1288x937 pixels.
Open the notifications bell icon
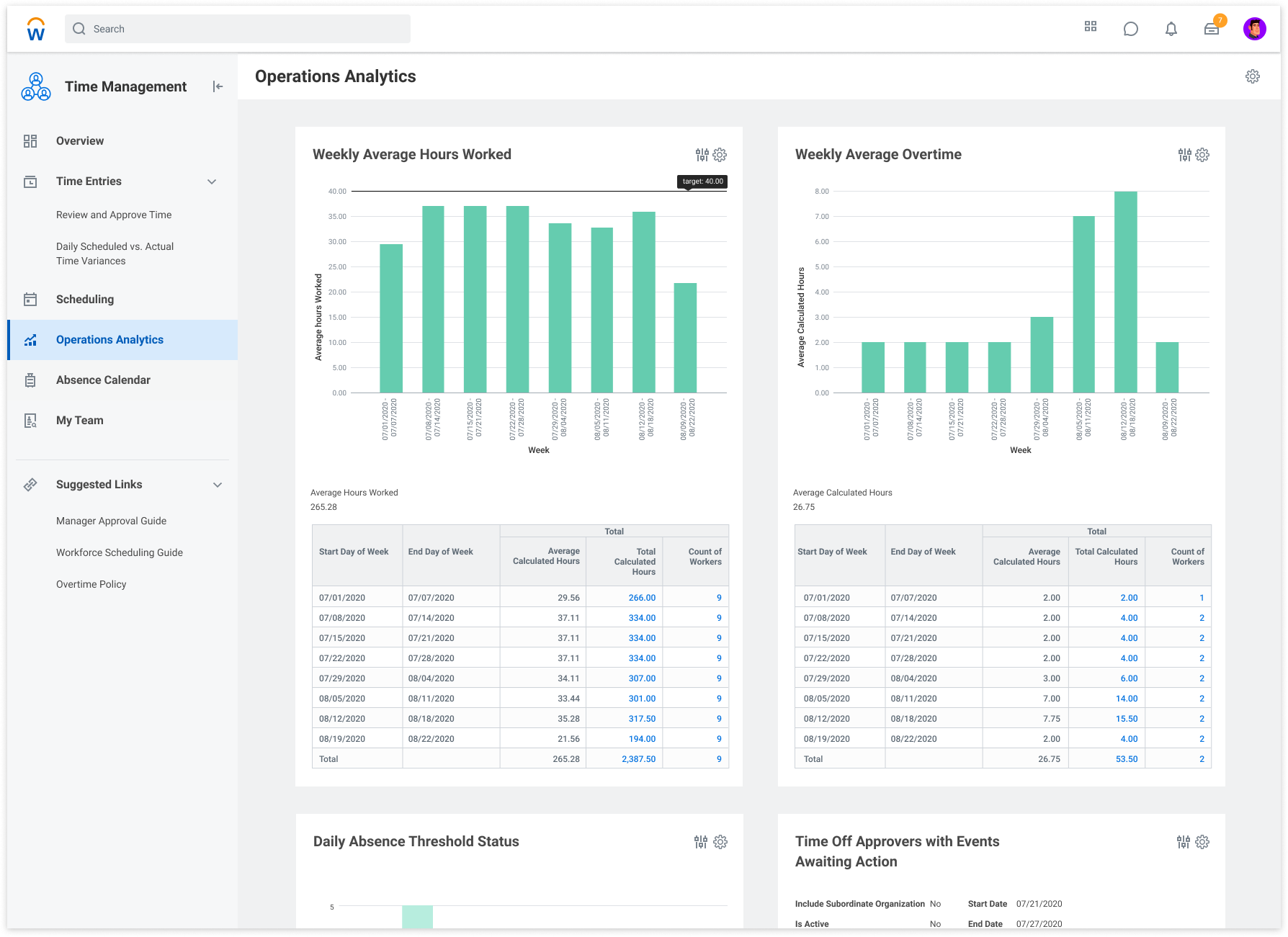[1170, 29]
